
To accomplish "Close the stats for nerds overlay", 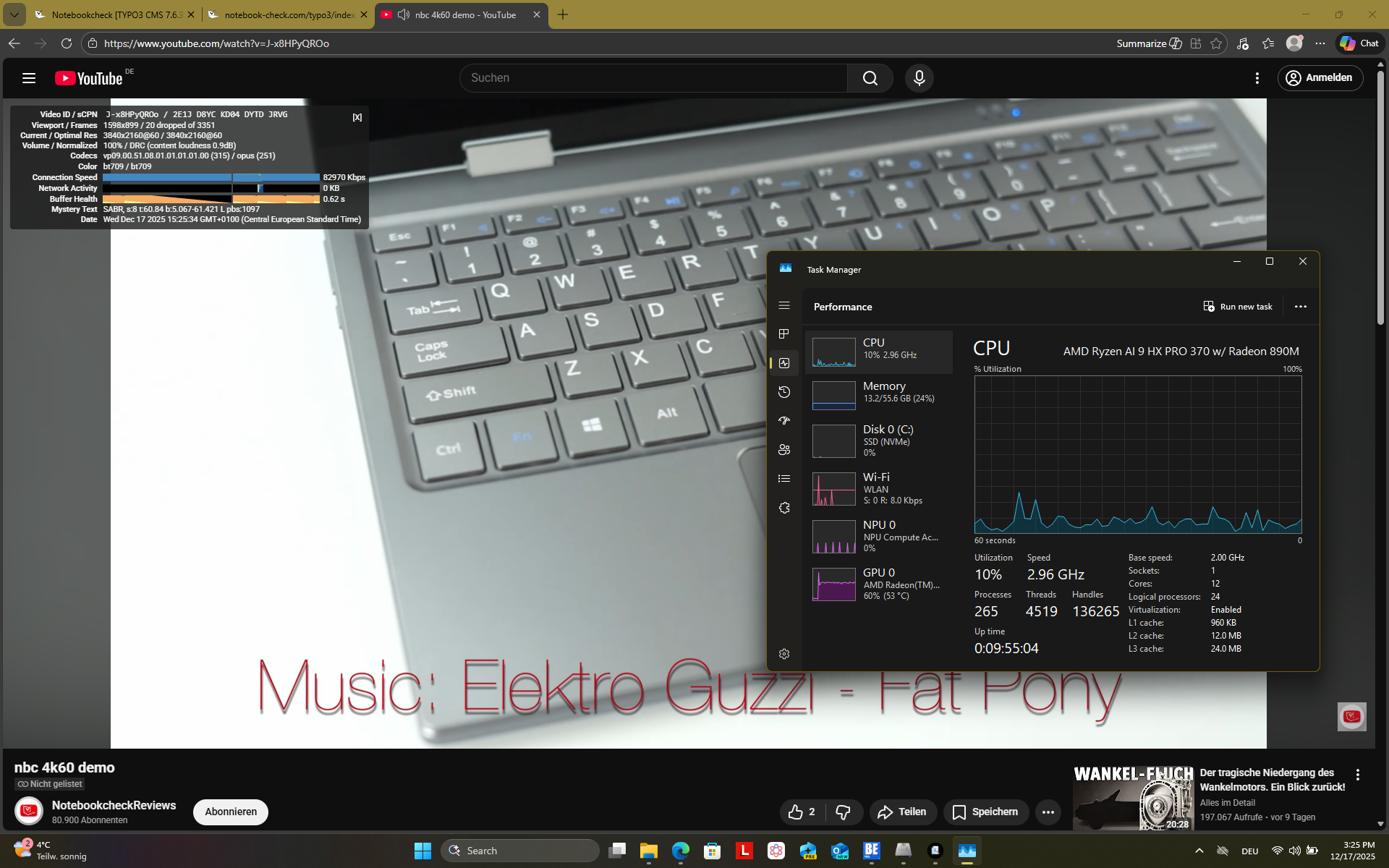I will coord(357,117).
